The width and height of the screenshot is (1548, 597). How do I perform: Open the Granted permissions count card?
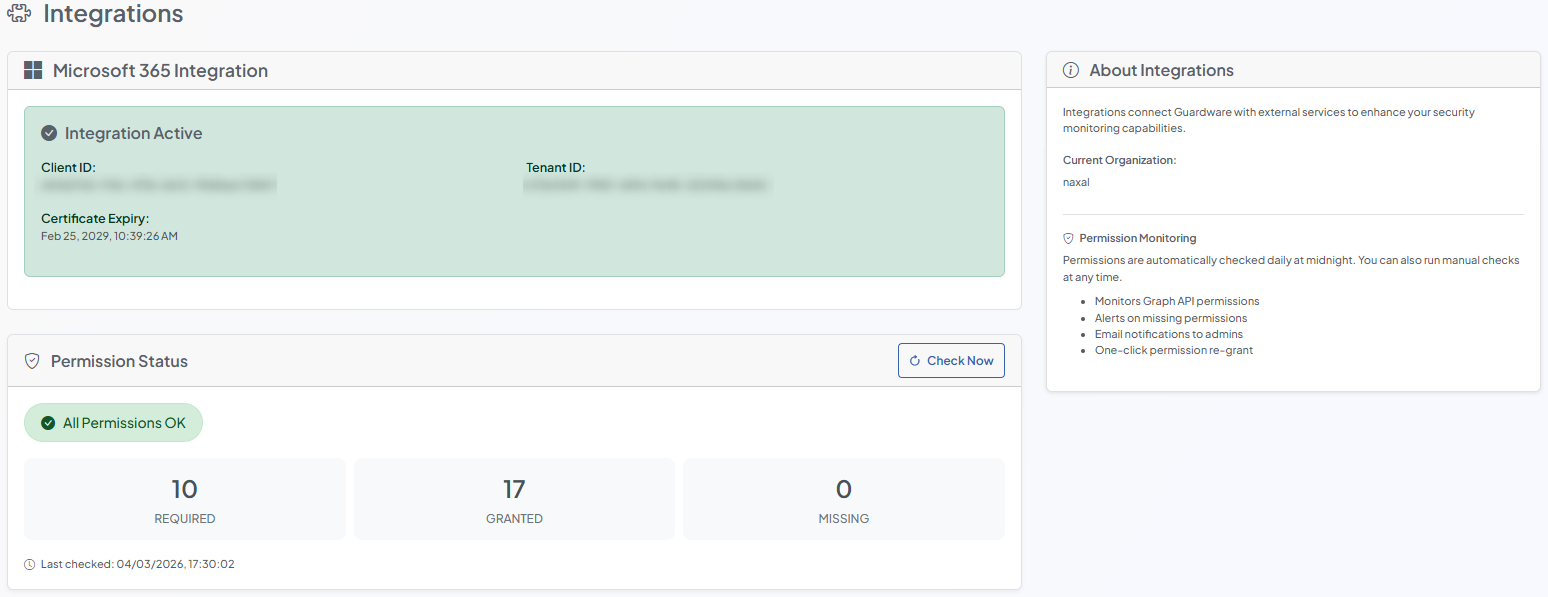pos(514,499)
